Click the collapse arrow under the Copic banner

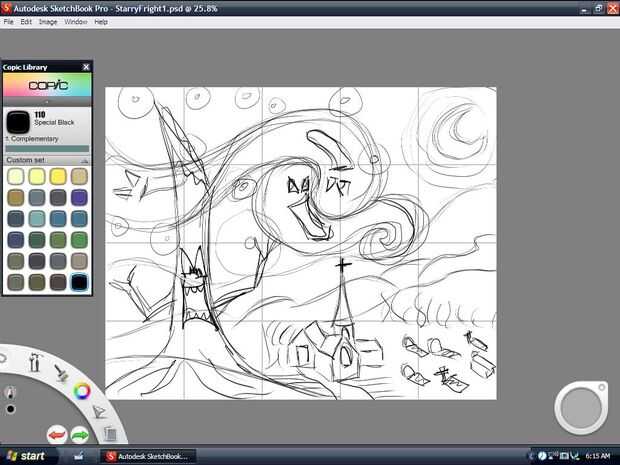pos(47,102)
